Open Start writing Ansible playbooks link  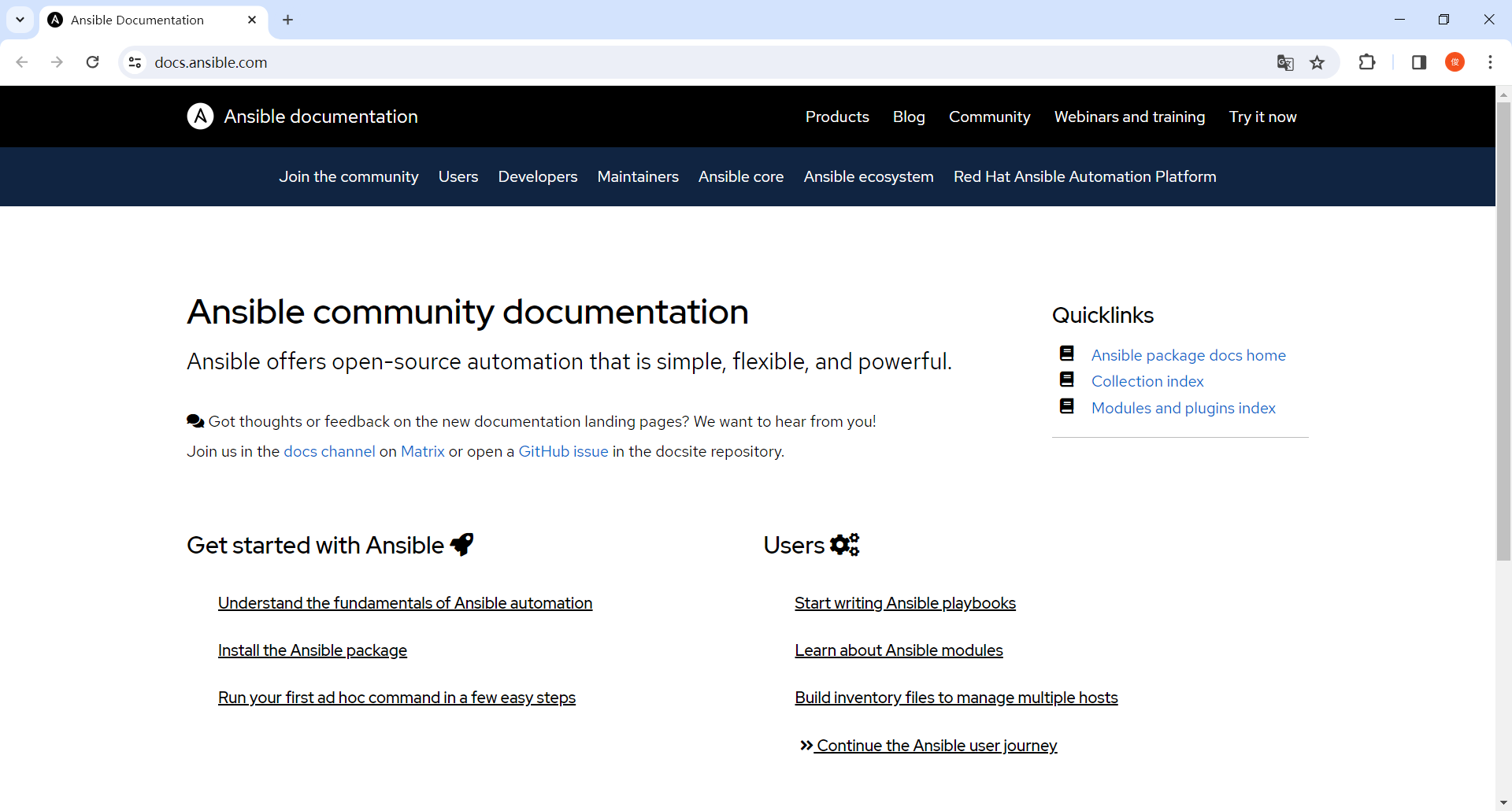(x=905, y=603)
